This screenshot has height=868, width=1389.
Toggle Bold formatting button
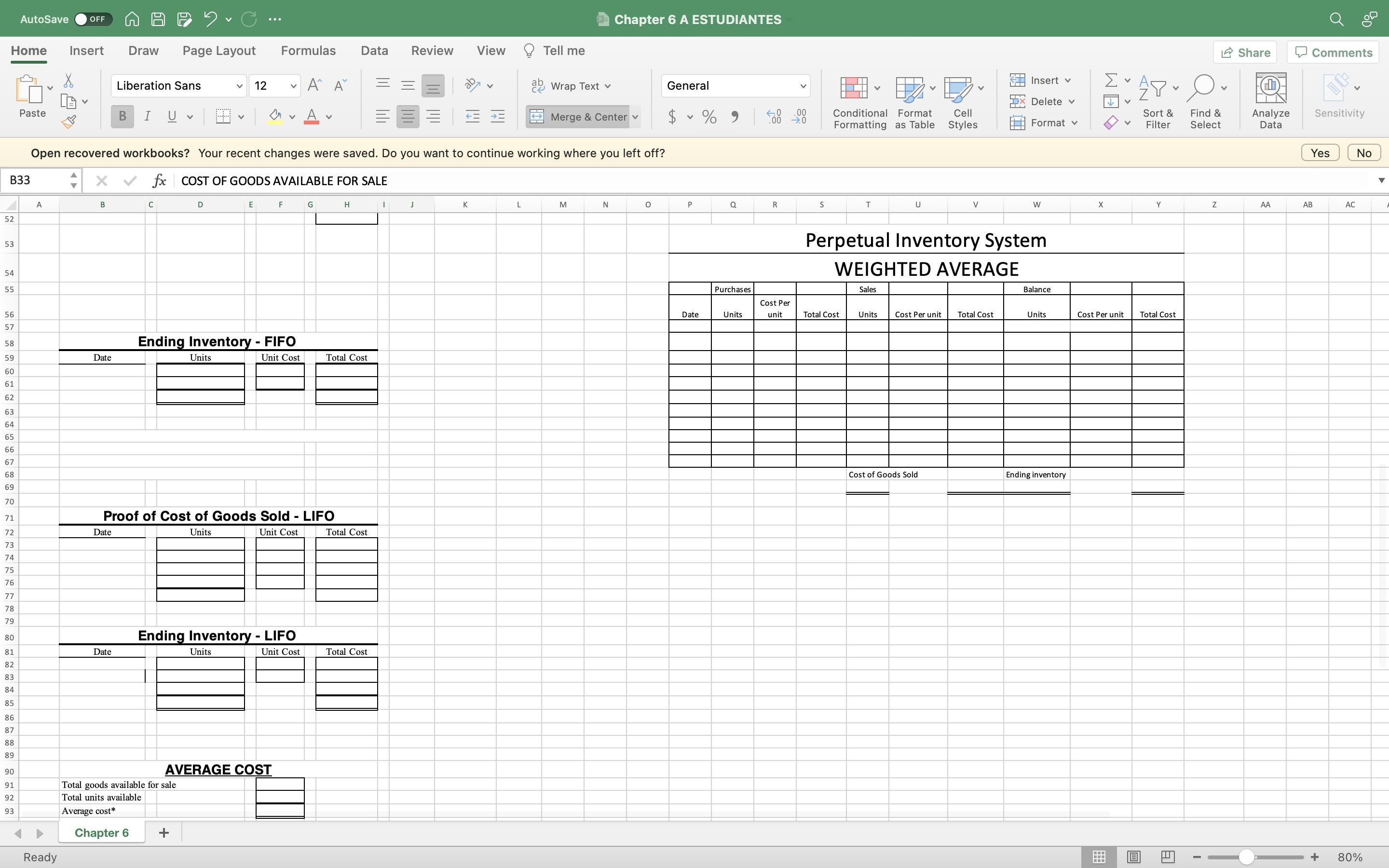(122, 117)
